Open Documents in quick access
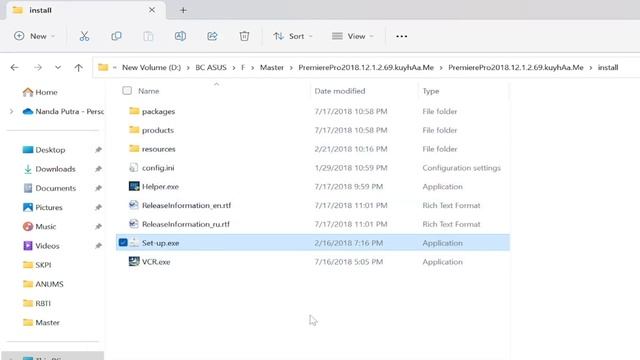Screen dimensions: 640x360 click(49, 188)
